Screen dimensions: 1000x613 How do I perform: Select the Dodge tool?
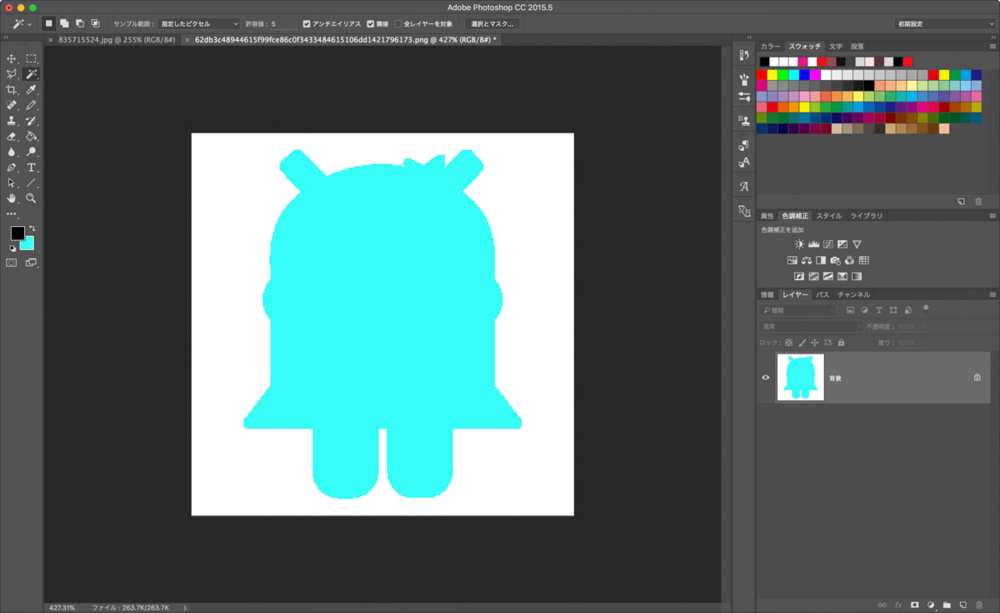(x=31, y=152)
